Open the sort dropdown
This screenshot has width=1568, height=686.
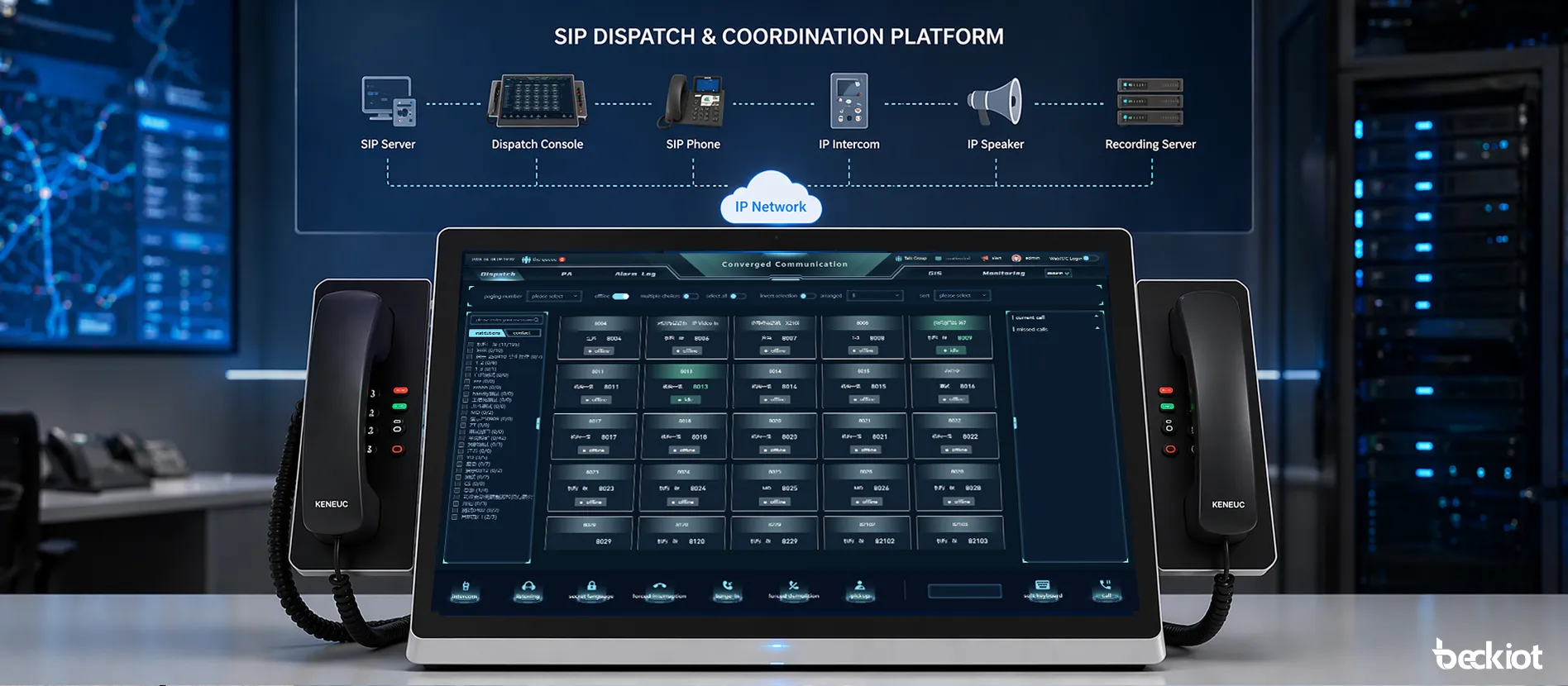click(x=962, y=295)
